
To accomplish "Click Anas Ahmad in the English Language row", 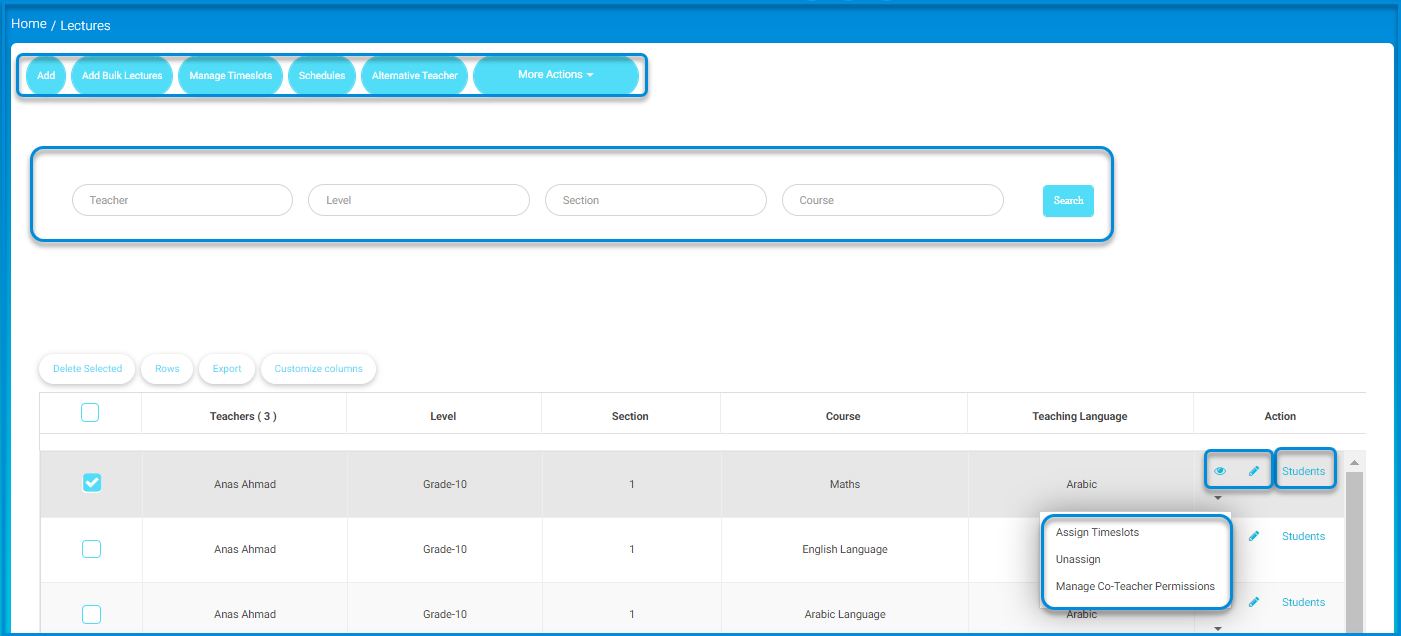I will coord(245,549).
